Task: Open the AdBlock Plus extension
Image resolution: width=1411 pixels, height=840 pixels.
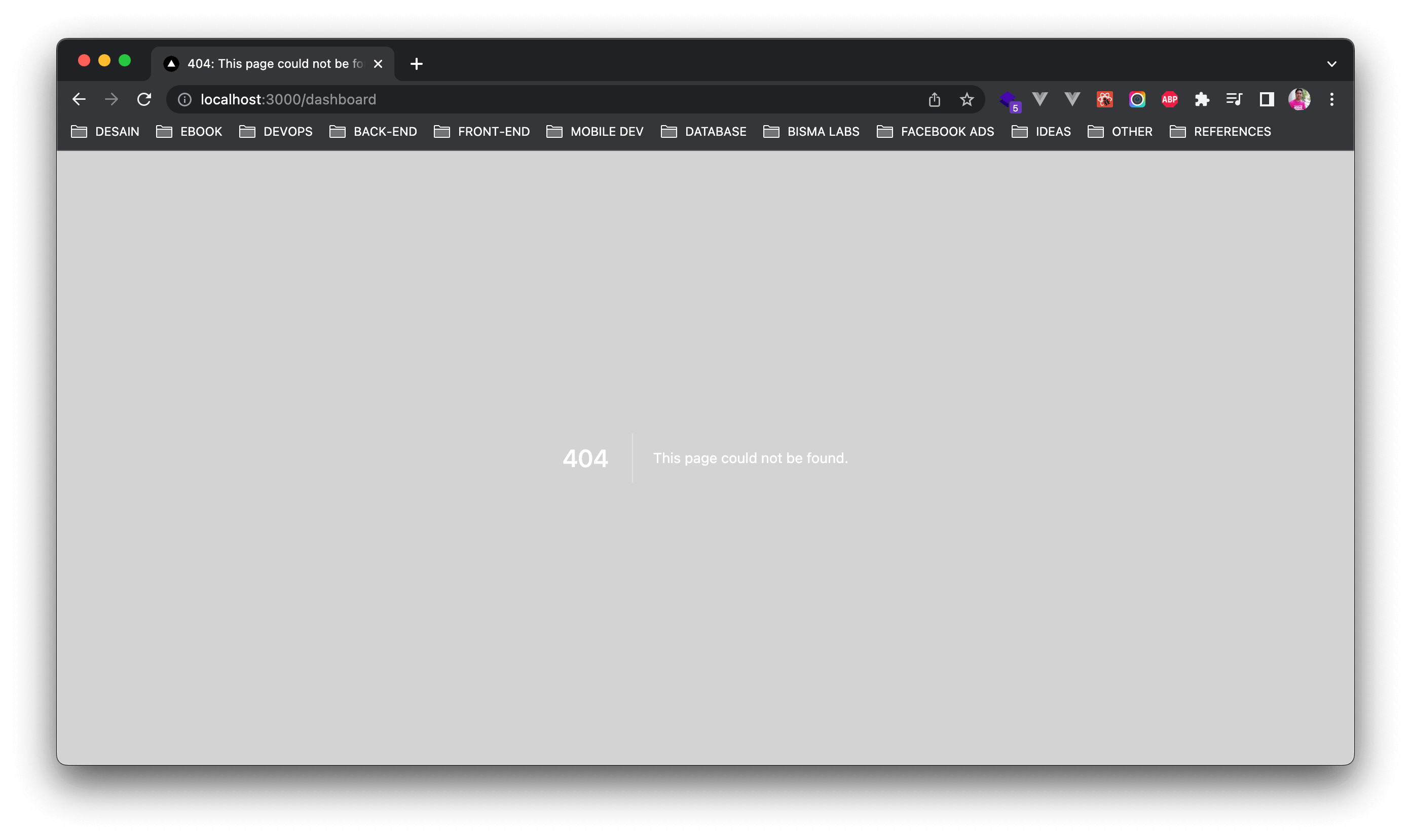Action: [x=1169, y=100]
